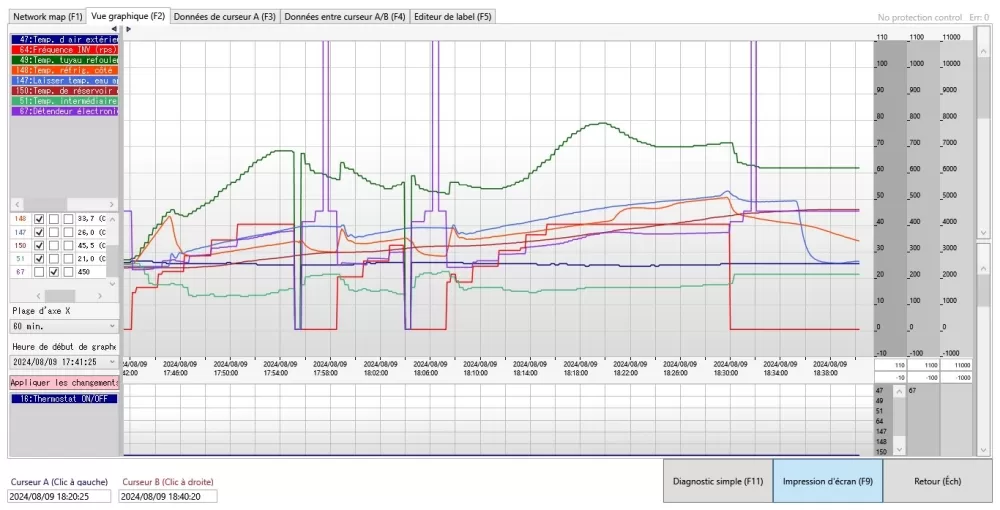Click the Impression d'écran (F9) button
The height and width of the screenshot is (510, 1000).
coord(828,481)
